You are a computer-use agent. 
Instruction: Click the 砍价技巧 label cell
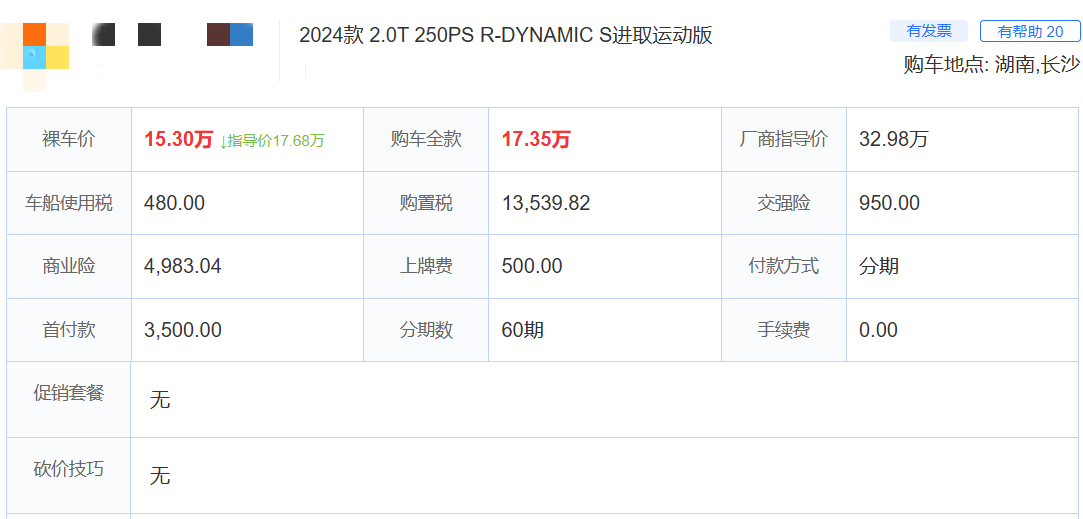pyautogui.click(x=69, y=475)
